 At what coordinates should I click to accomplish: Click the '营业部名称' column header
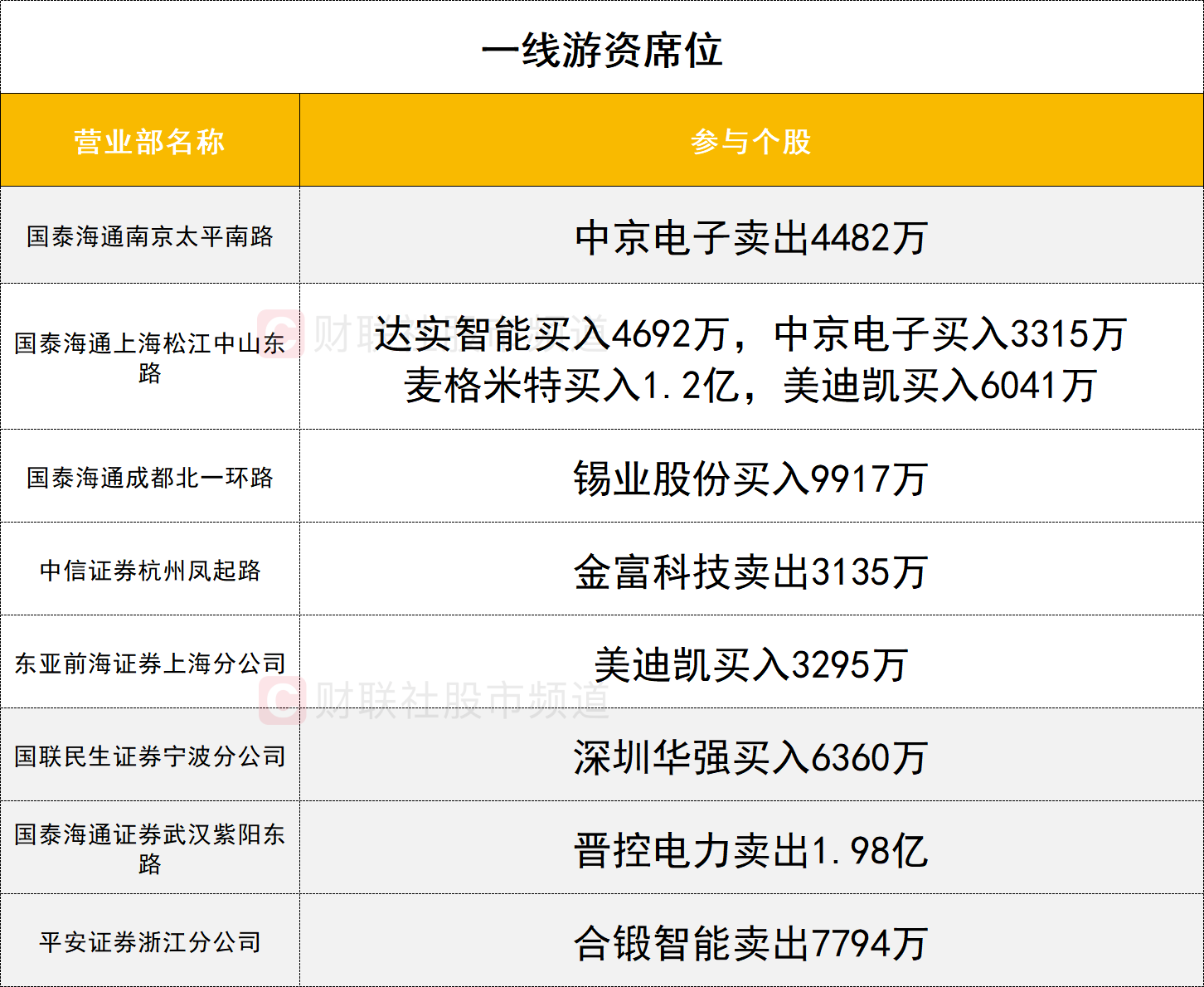pos(150,141)
